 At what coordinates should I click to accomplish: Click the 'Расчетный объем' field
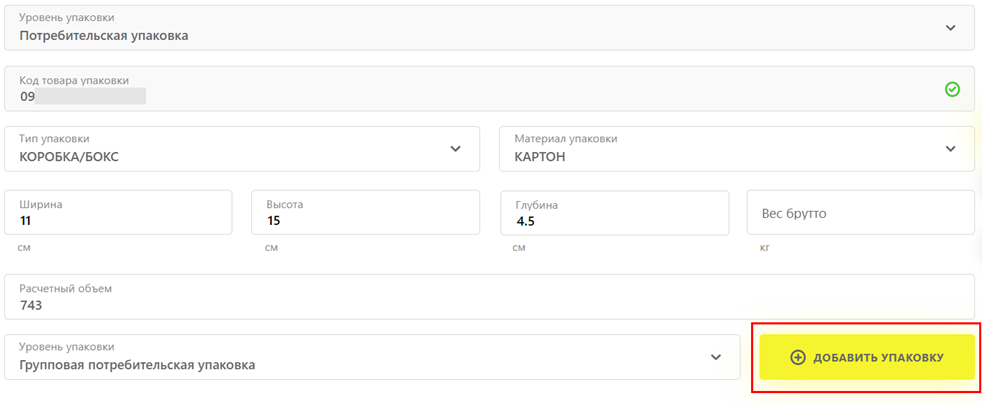coord(489,297)
